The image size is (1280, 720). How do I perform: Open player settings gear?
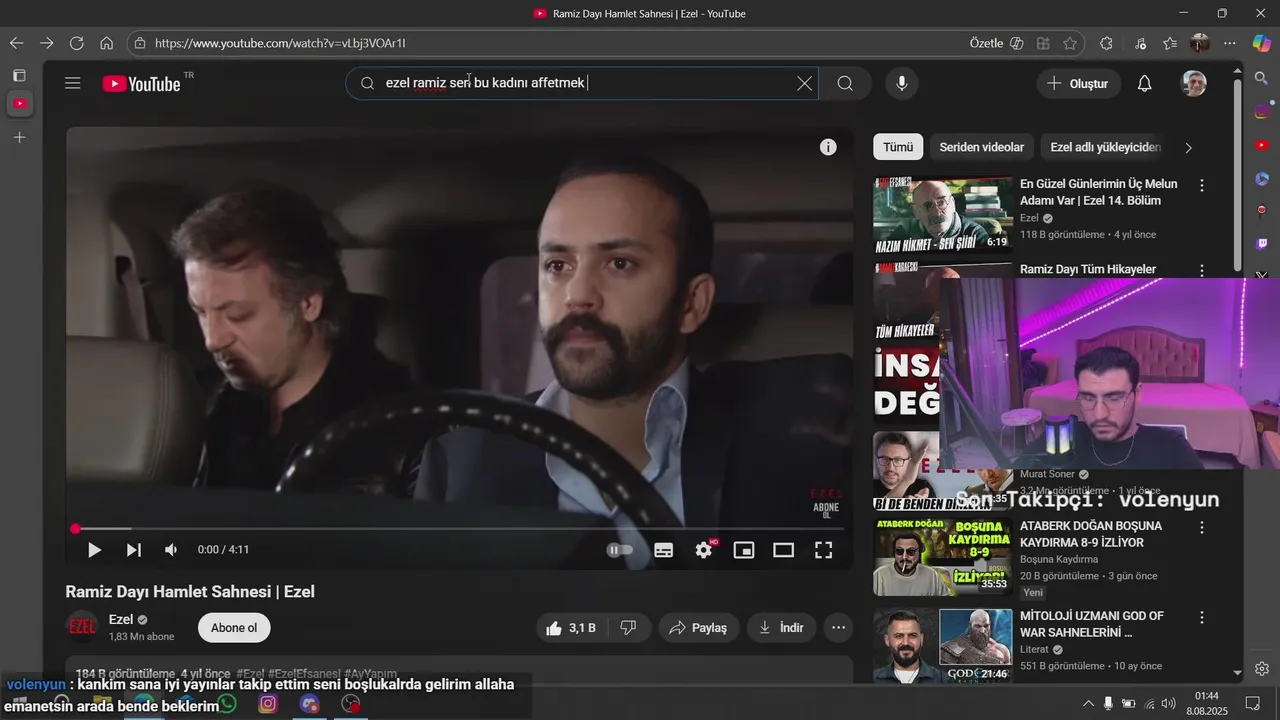(x=704, y=550)
